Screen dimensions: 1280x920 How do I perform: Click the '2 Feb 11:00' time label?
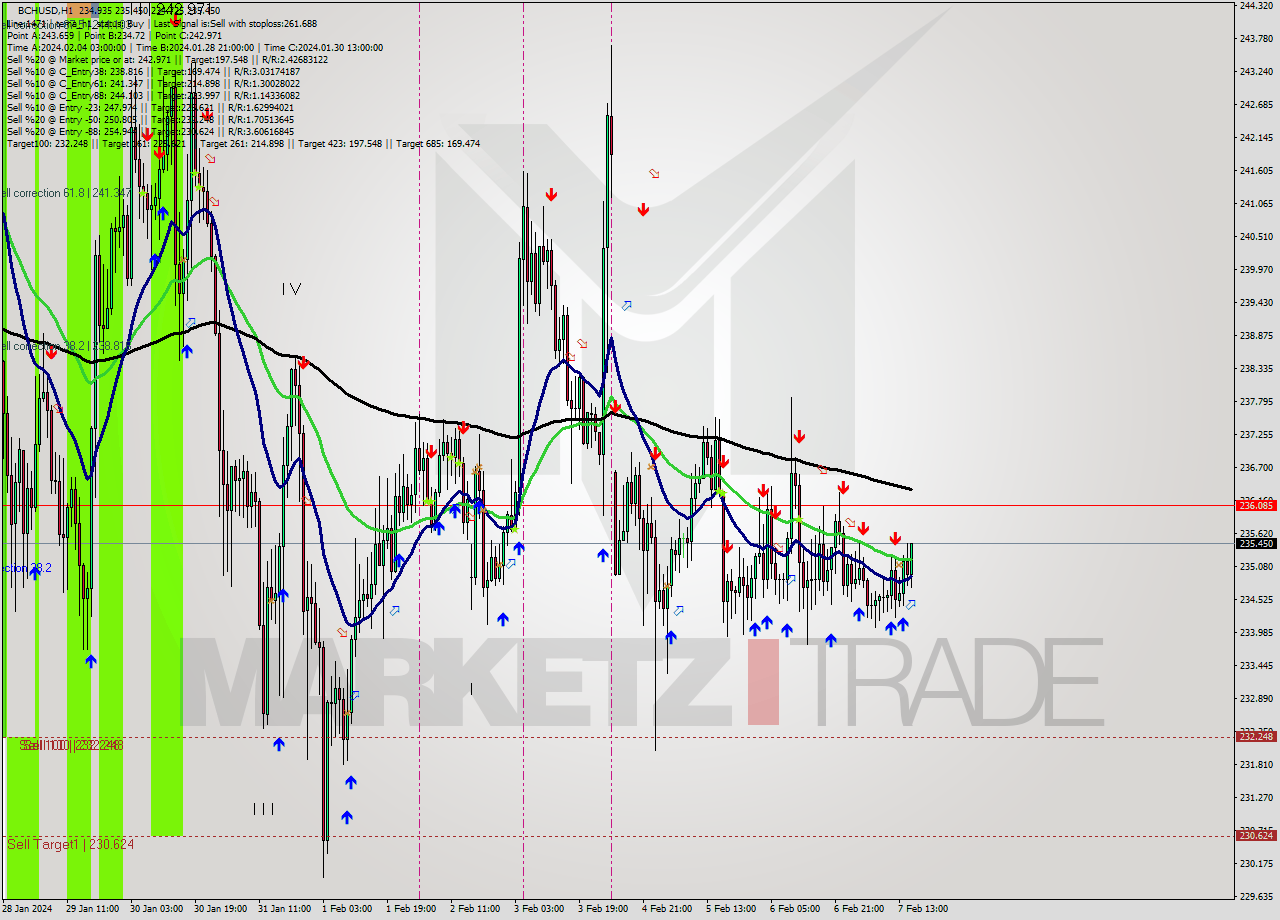[x=475, y=909]
